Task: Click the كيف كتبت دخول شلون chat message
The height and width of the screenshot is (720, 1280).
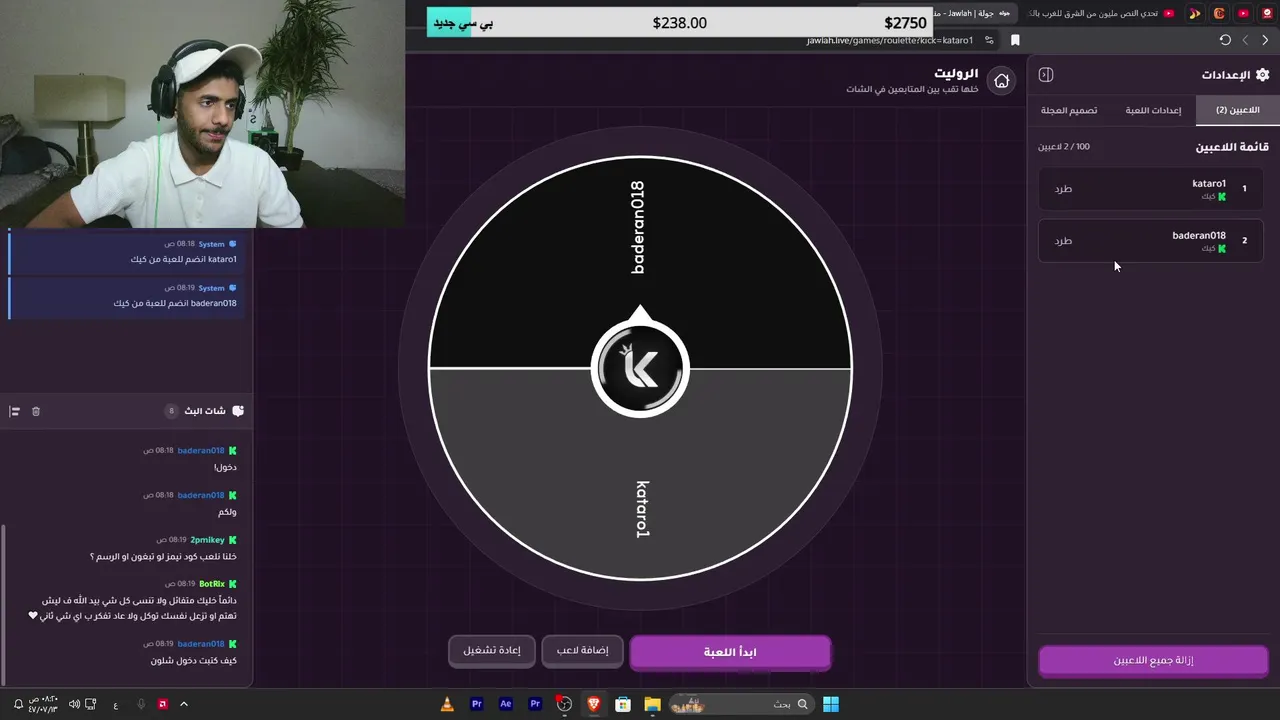Action: [194, 660]
